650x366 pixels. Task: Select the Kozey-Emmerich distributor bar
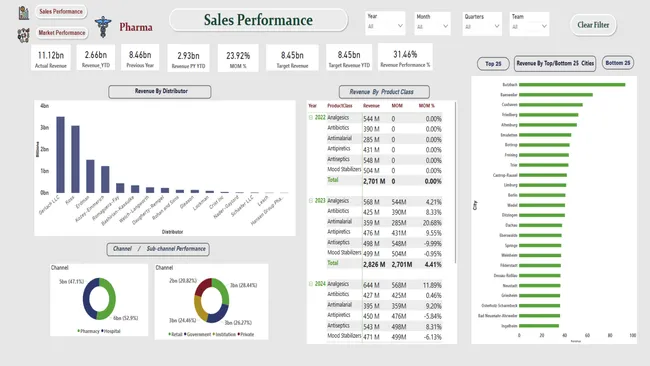tap(105, 179)
